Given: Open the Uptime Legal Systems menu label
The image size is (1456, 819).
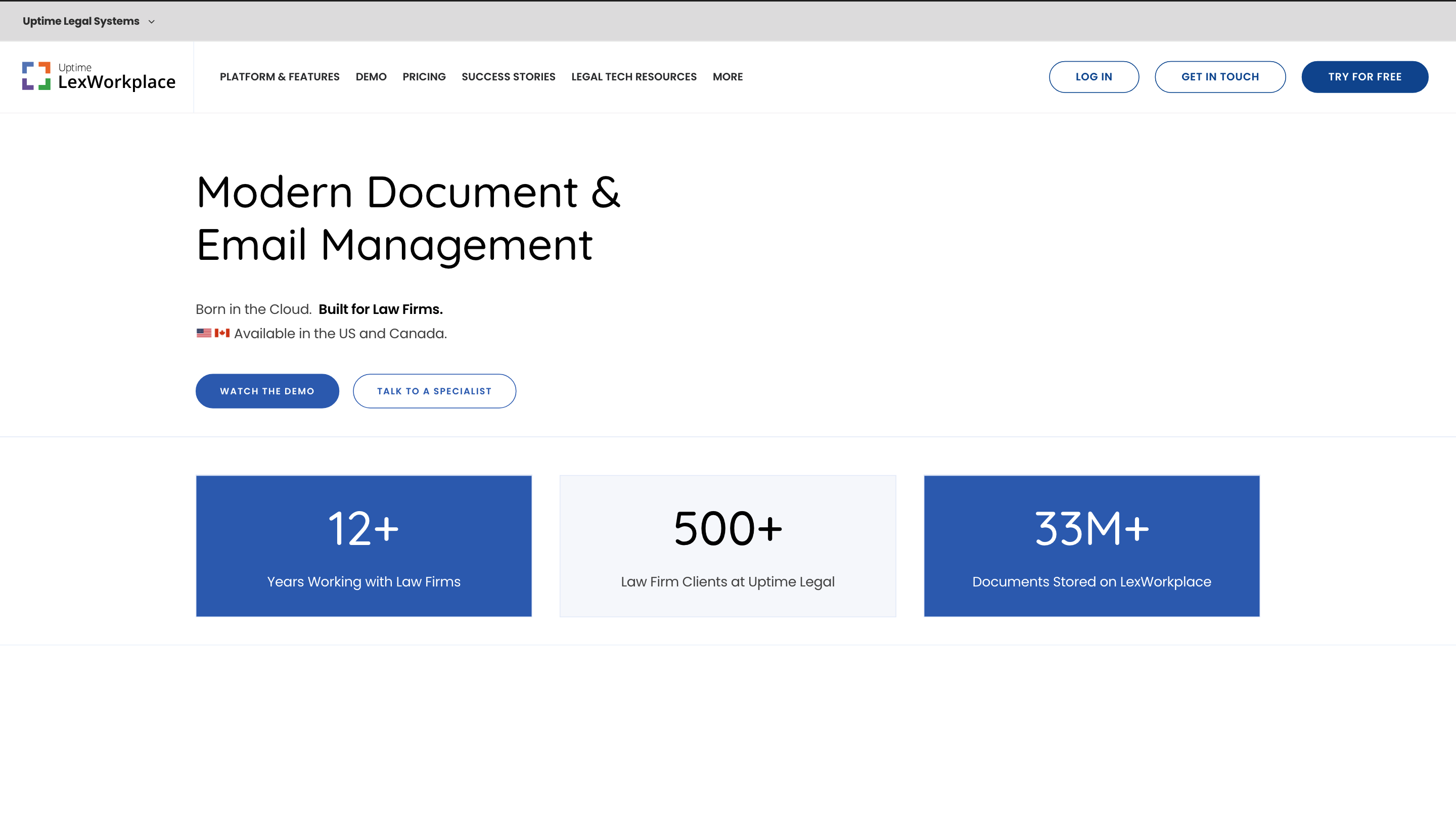Looking at the screenshot, I should (81, 21).
